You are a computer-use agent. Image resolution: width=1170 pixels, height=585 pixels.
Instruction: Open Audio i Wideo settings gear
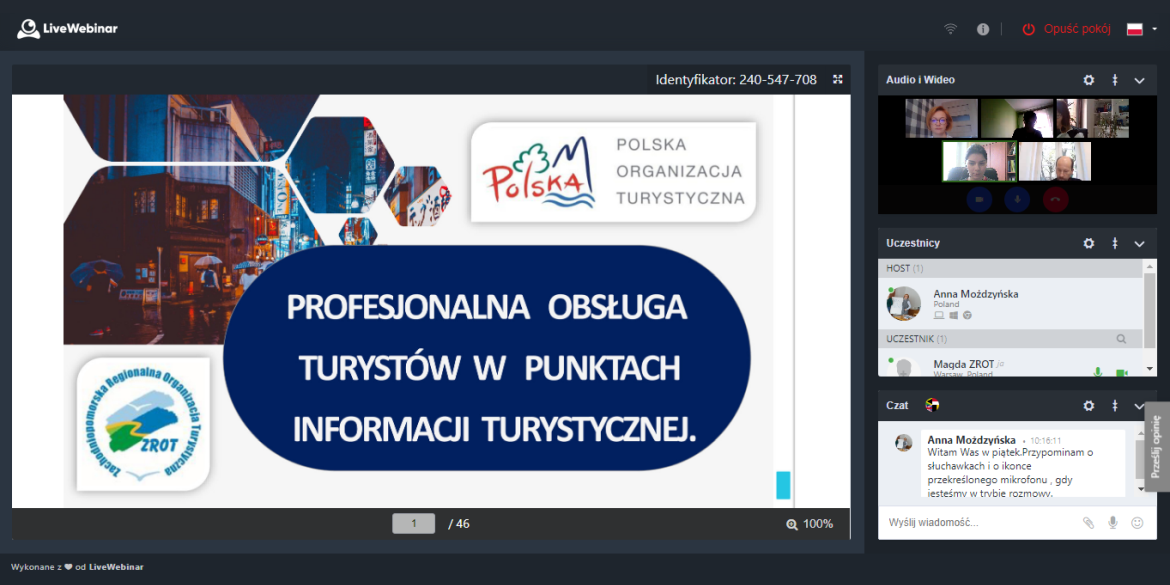pos(1089,80)
